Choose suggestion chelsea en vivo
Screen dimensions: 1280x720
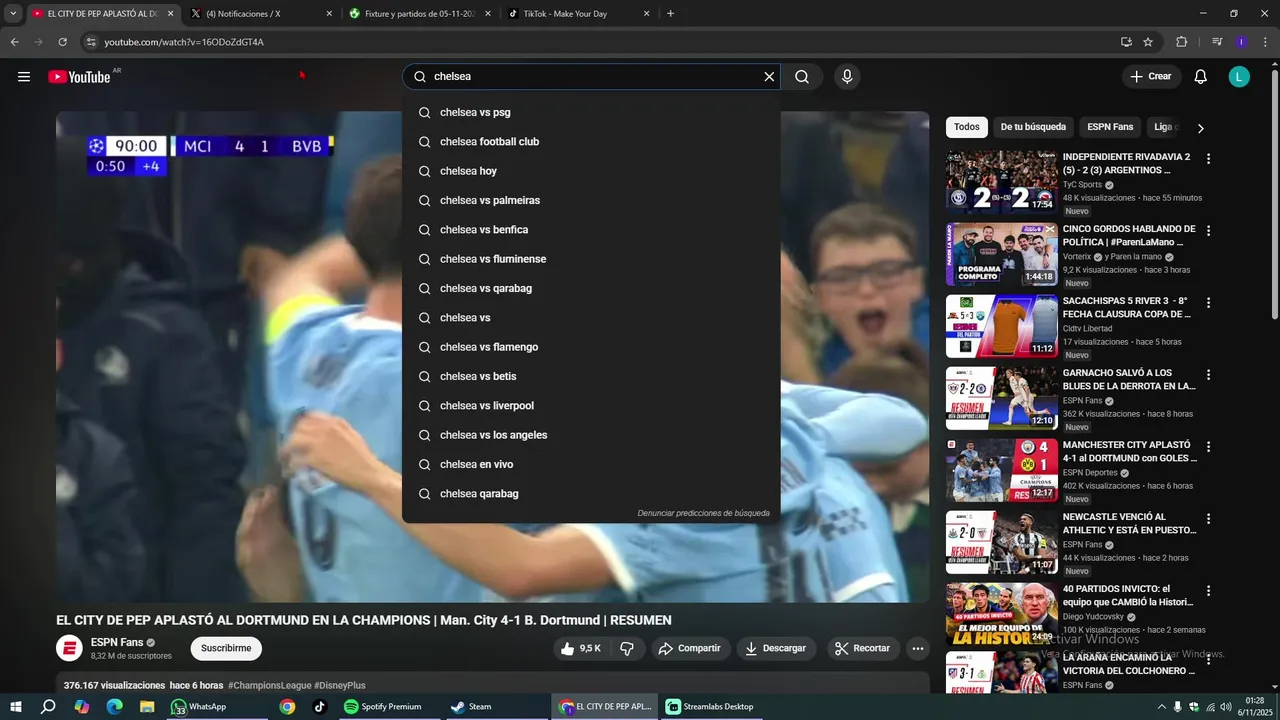(591, 465)
